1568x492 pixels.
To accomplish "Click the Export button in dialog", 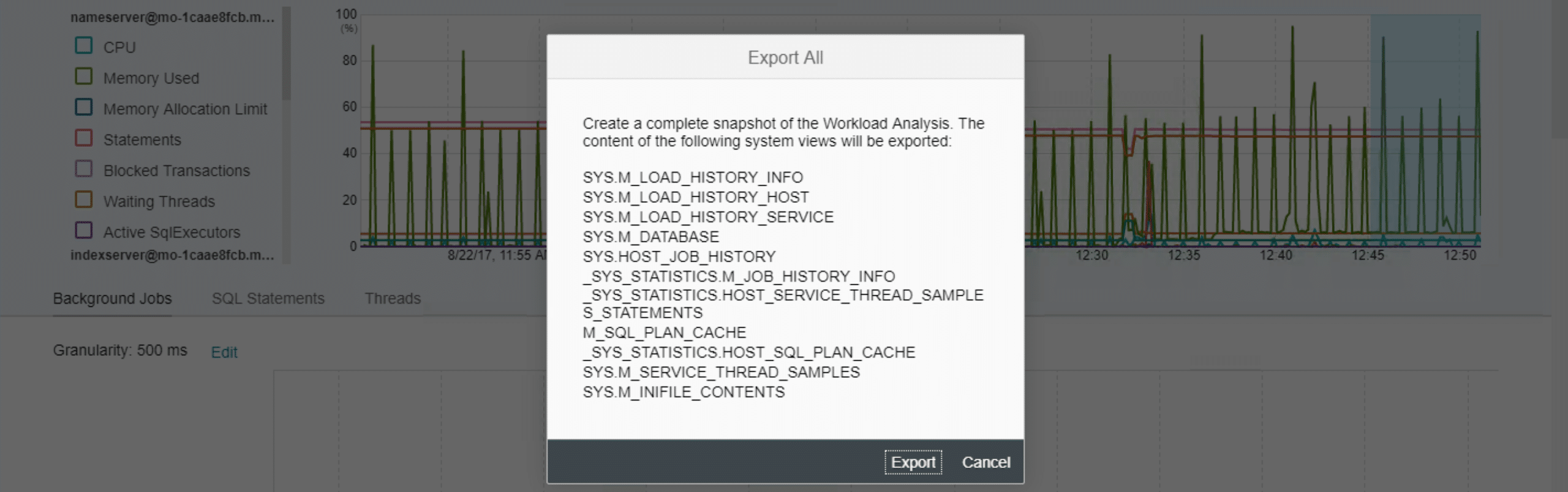I will 913,463.
